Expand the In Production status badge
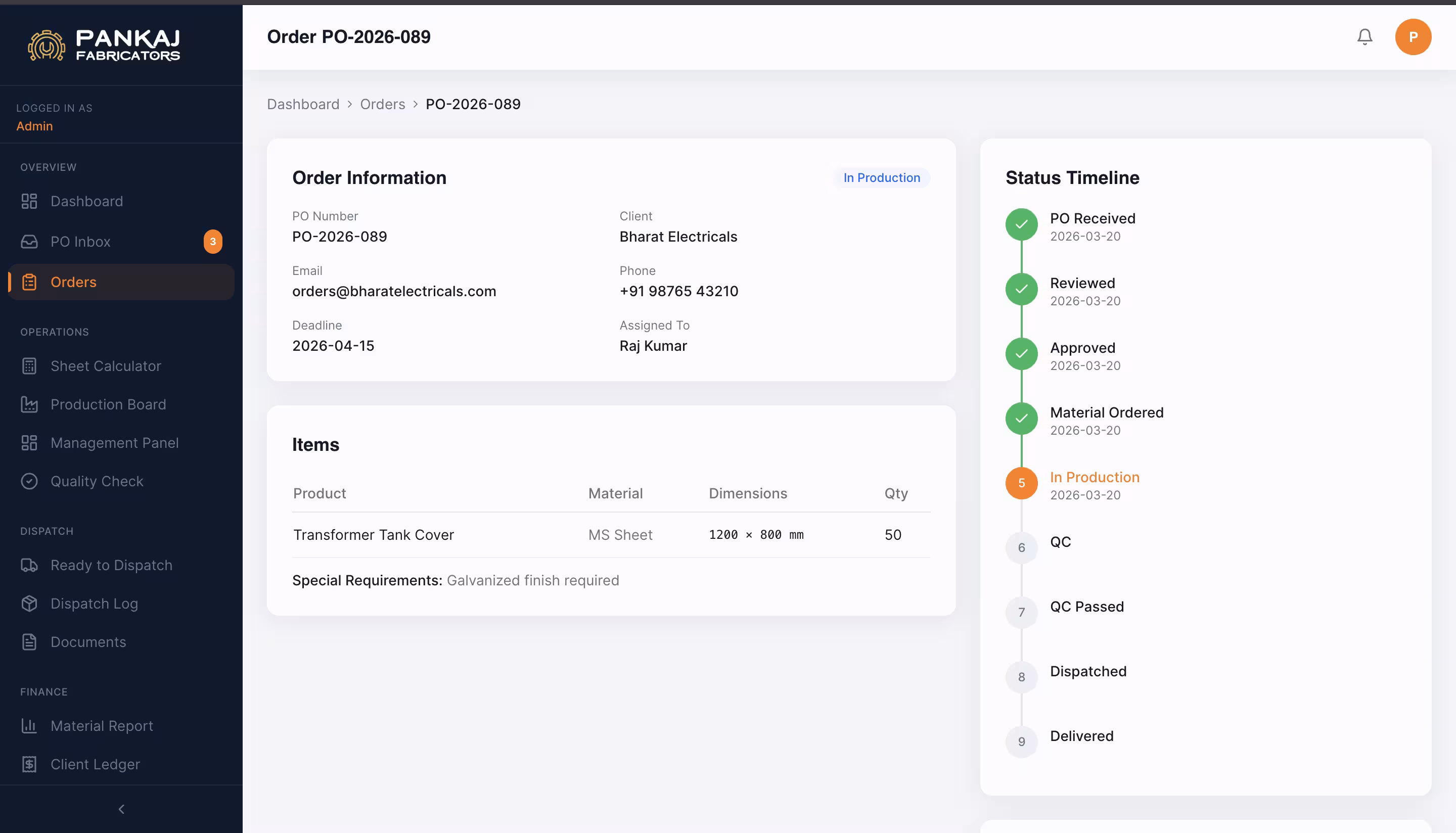Image resolution: width=1456 pixels, height=833 pixels. tap(881, 177)
